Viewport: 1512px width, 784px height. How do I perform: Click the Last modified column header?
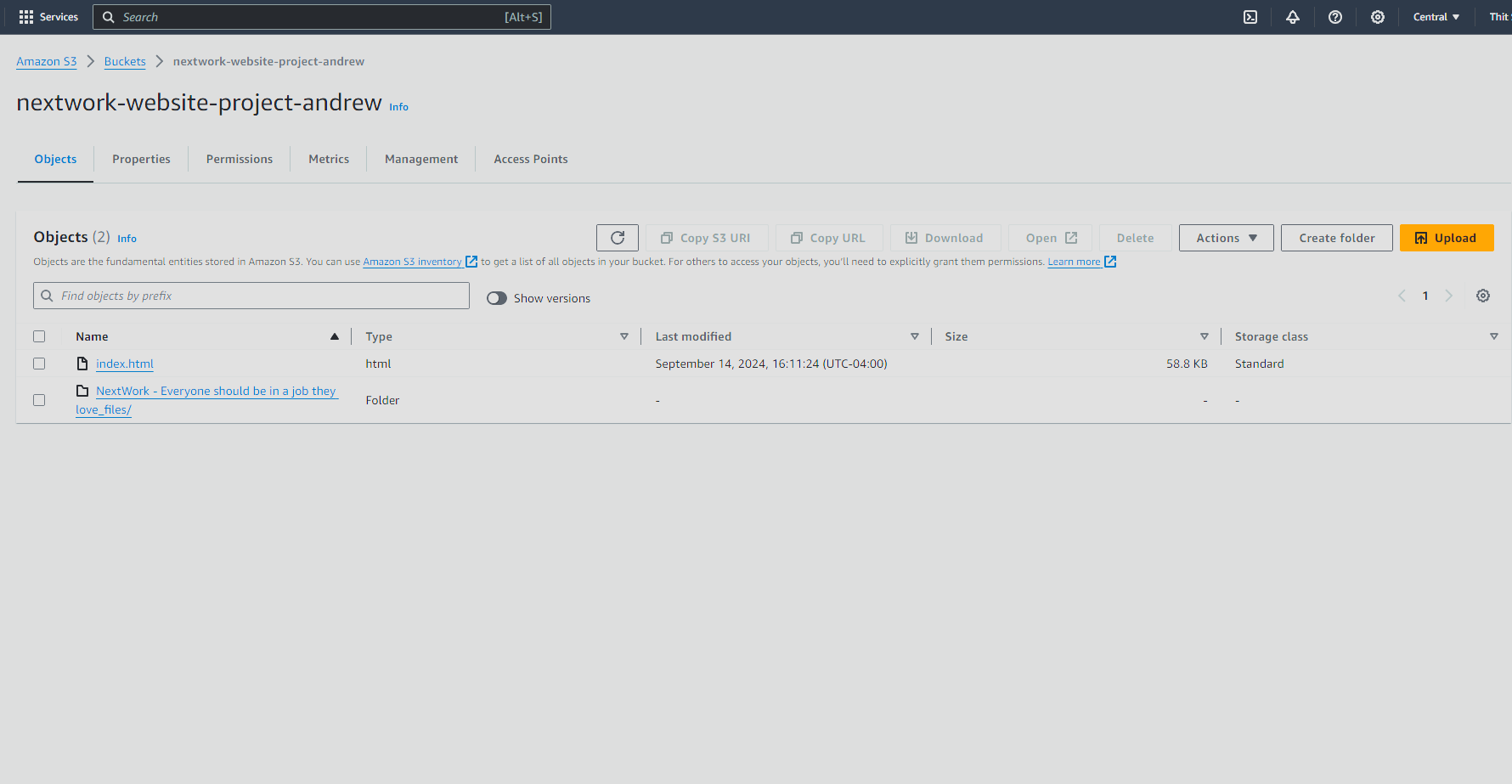[693, 336]
